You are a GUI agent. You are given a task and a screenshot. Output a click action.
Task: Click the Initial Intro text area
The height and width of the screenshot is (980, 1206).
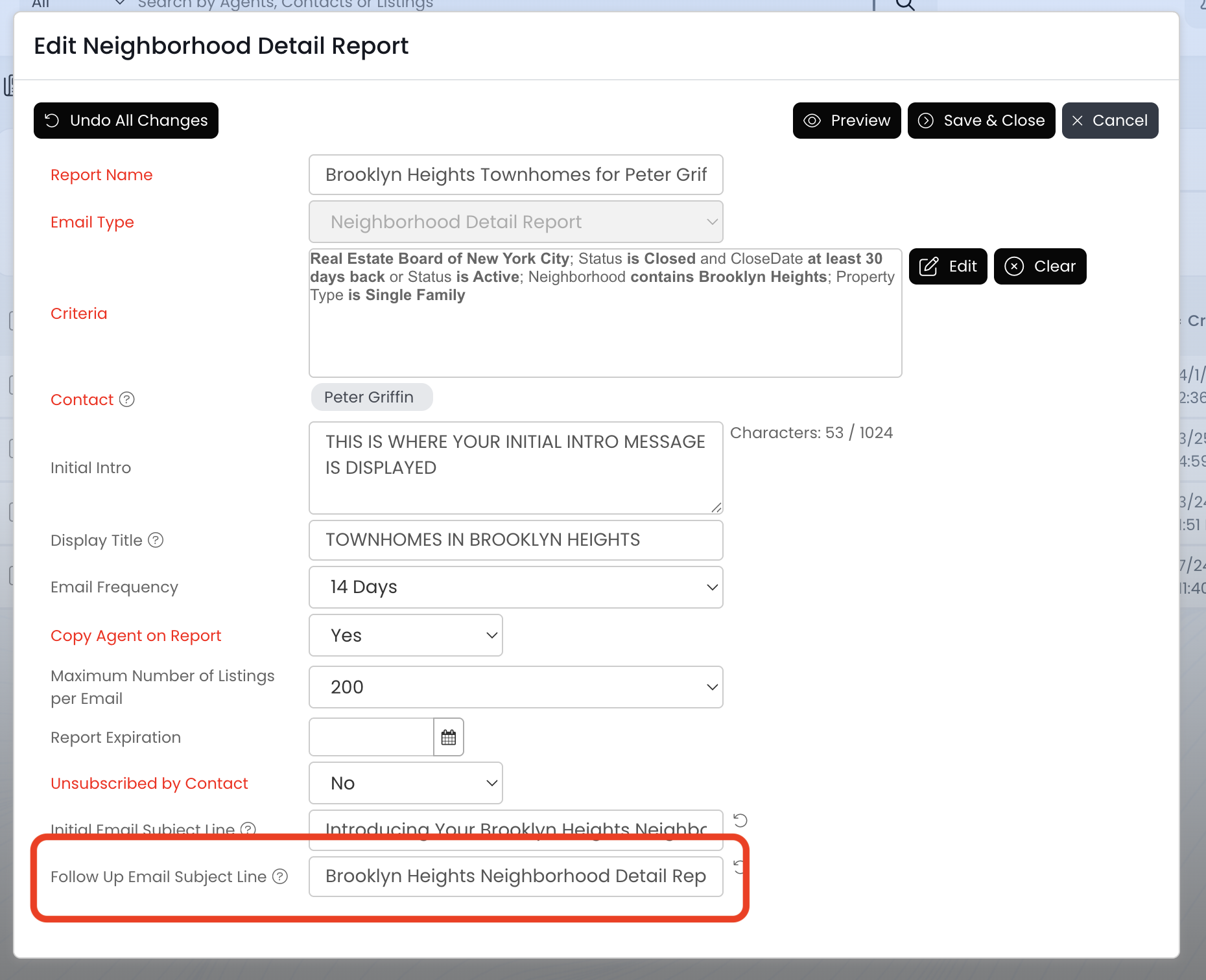click(x=516, y=468)
